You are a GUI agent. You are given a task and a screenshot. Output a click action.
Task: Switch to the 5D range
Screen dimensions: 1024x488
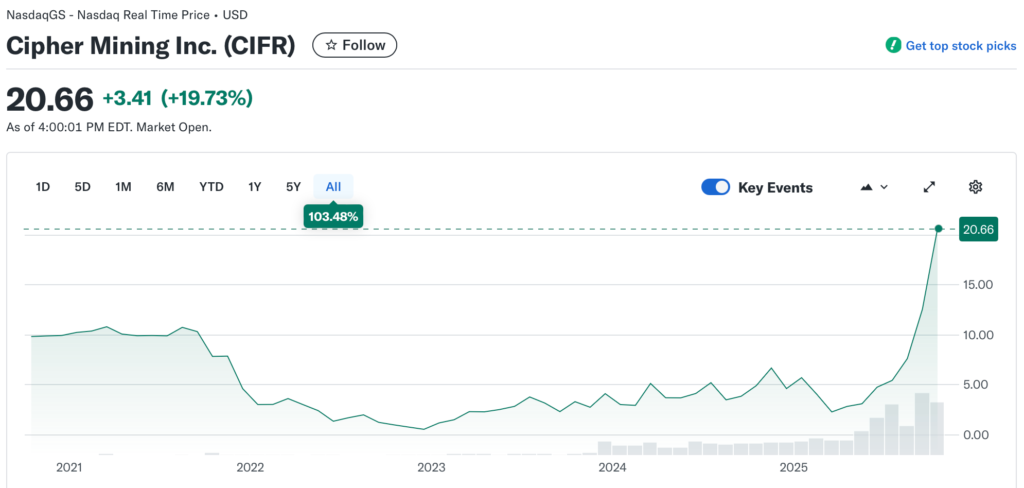pyautogui.click(x=83, y=187)
